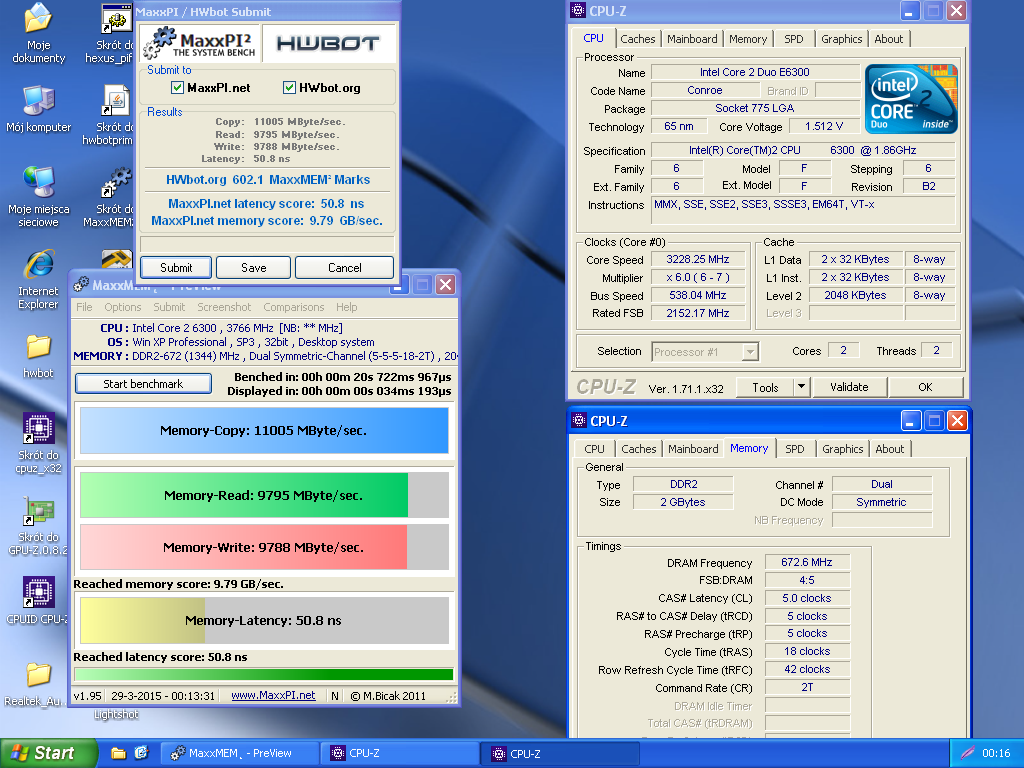Toggle the HWbot.org submit checkbox
The width and height of the screenshot is (1024, 768).
(x=289, y=88)
